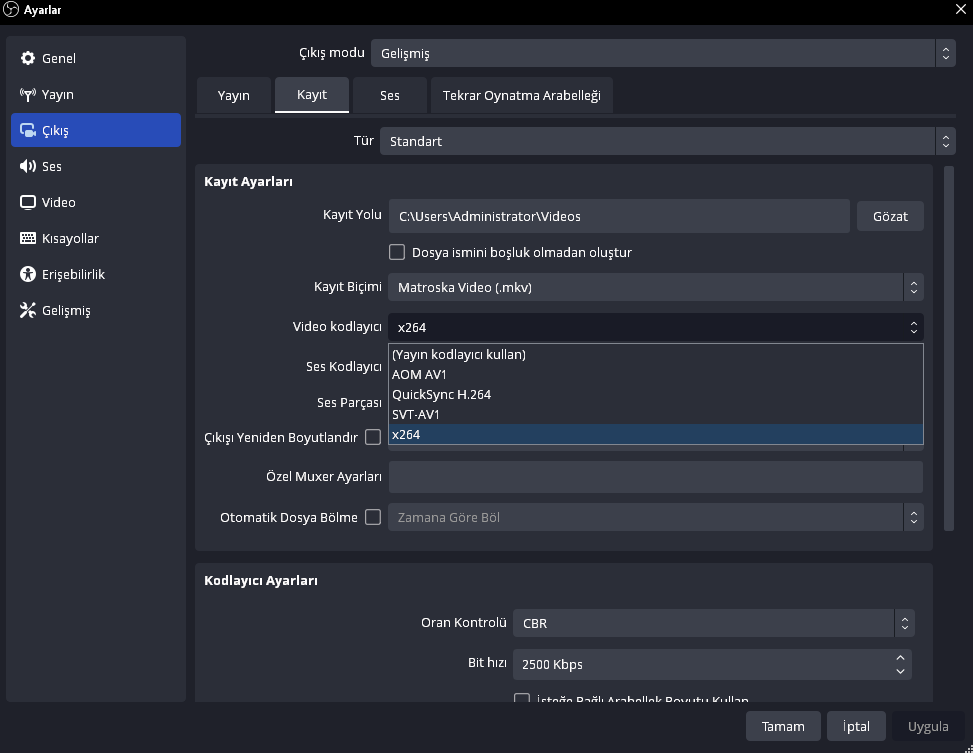Click the Kısayollar keyboard icon
This screenshot has width=973, height=753.
(x=28, y=238)
